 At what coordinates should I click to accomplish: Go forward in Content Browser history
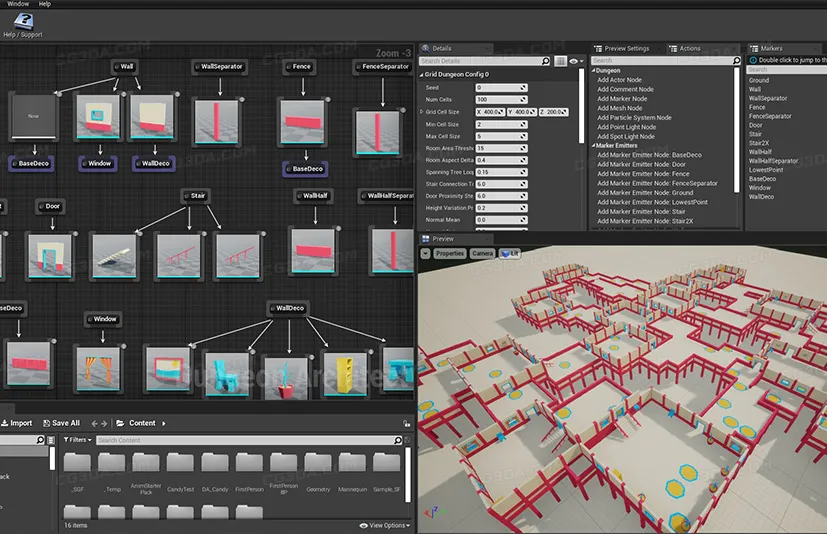tap(104, 423)
